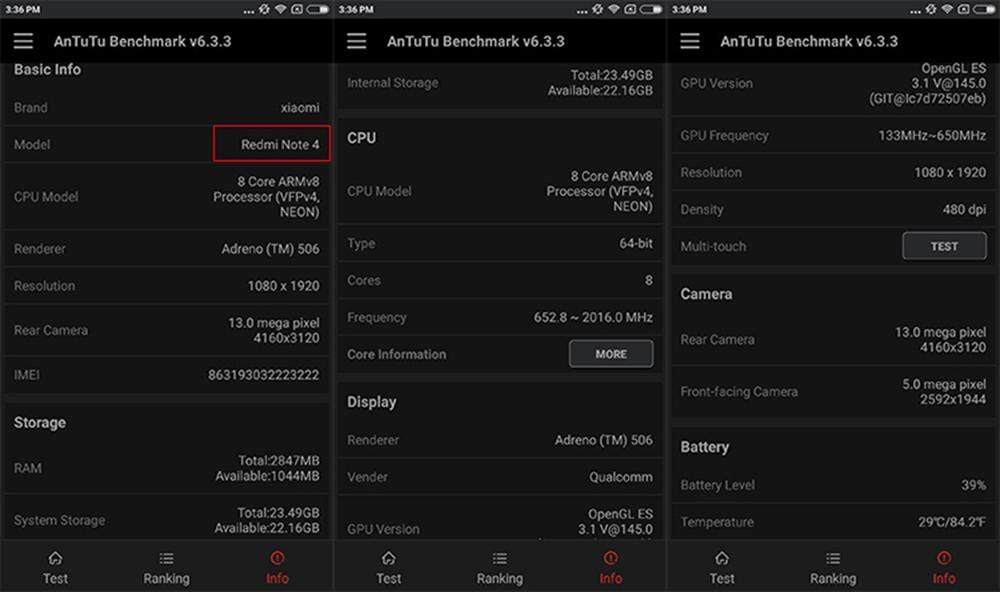Tap AnTuTu Benchmark v6.3.3 title in middle screen
1000x592 pixels.
tap(476, 42)
